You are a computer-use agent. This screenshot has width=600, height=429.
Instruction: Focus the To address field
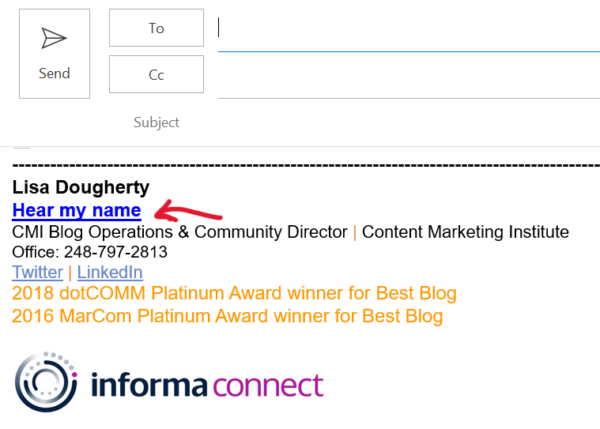pos(409,29)
